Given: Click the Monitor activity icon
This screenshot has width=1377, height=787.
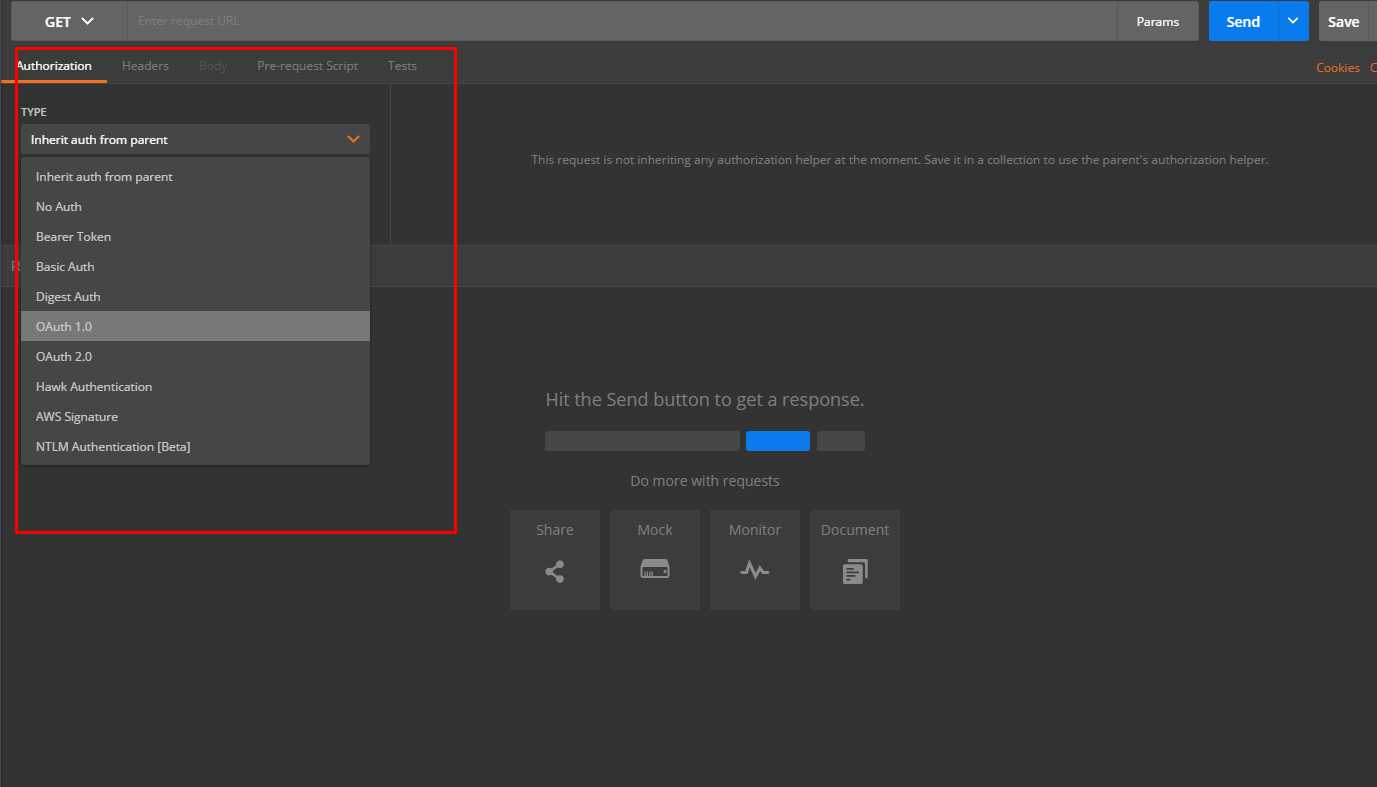Looking at the screenshot, I should coord(754,560).
